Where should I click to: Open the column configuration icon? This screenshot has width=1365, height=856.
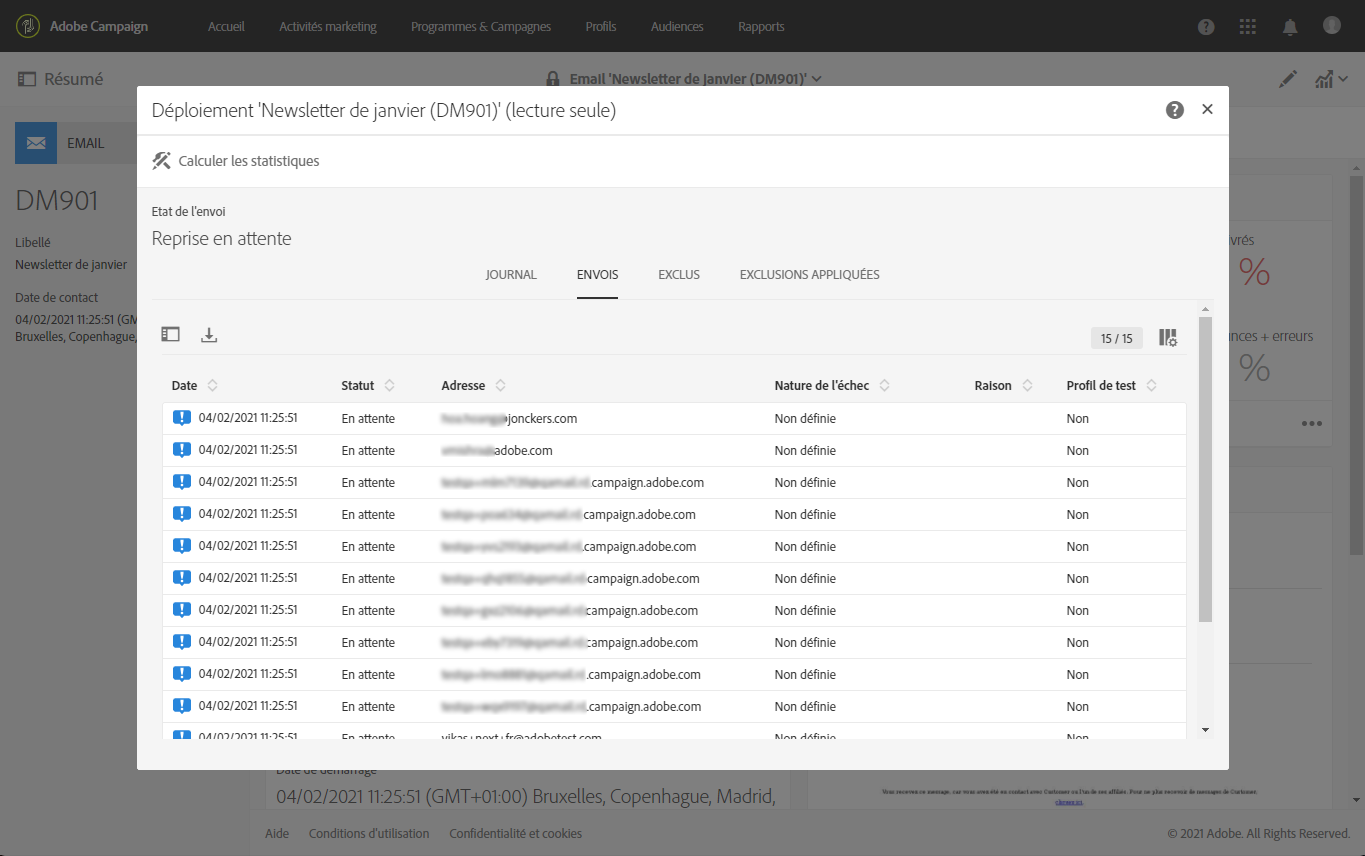1168,338
